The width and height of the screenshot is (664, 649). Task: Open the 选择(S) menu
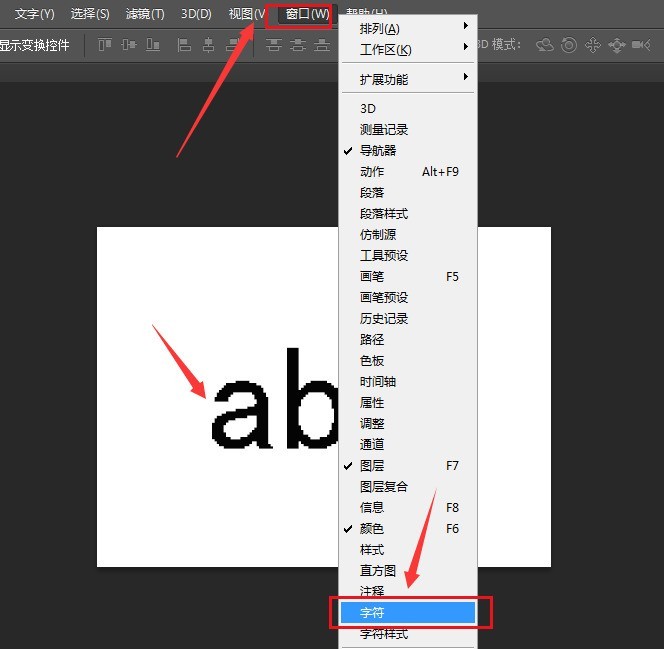click(x=90, y=14)
